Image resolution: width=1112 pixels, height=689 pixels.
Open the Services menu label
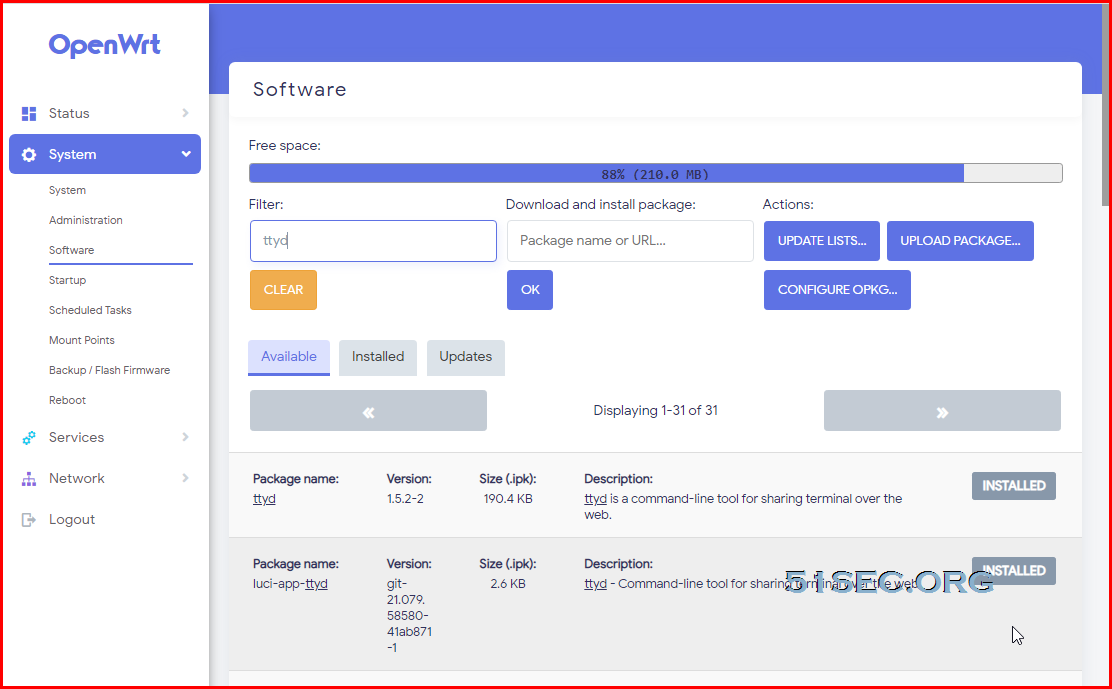pyautogui.click(x=77, y=437)
